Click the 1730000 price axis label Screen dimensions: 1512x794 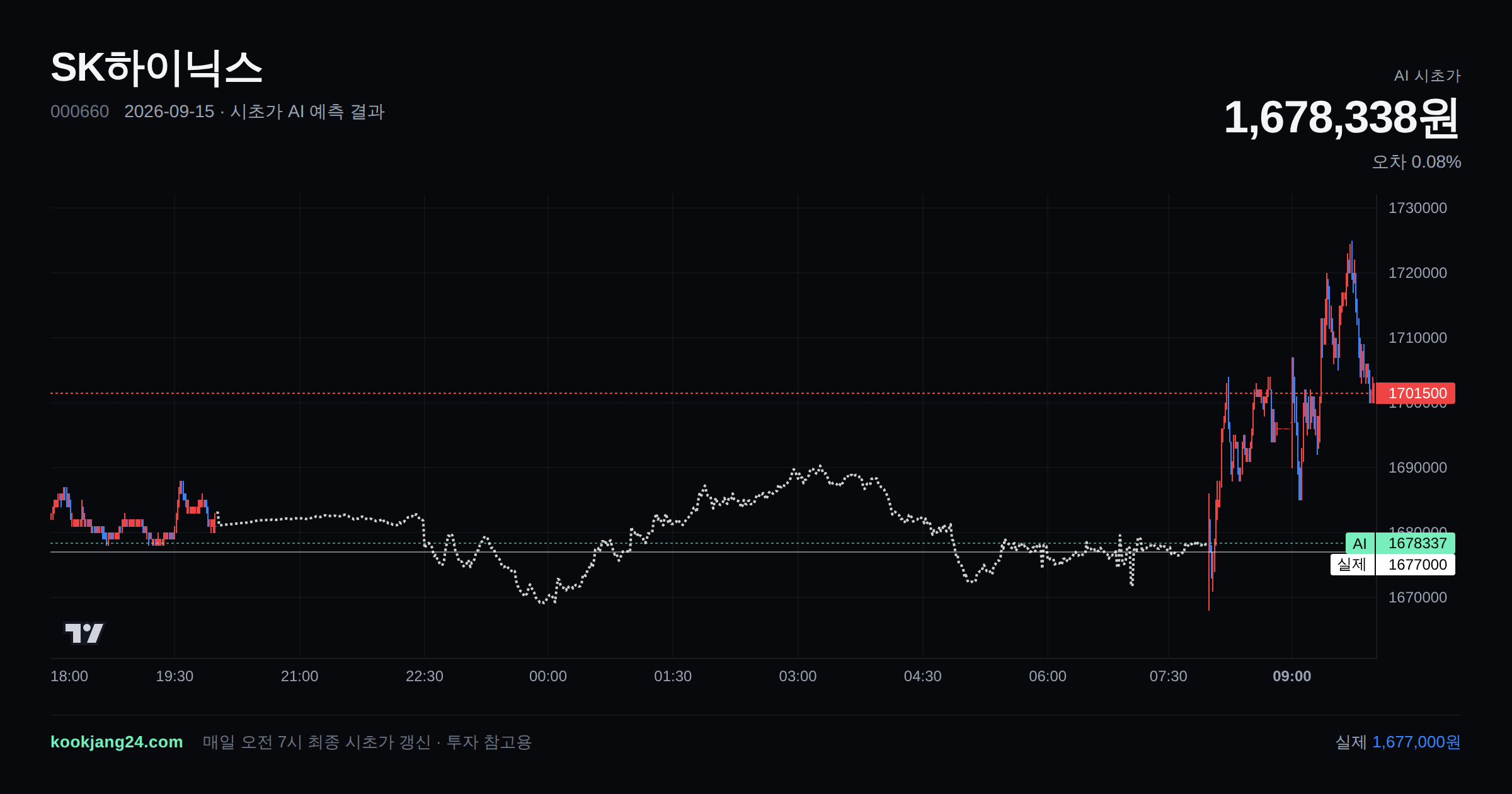coord(1417,208)
